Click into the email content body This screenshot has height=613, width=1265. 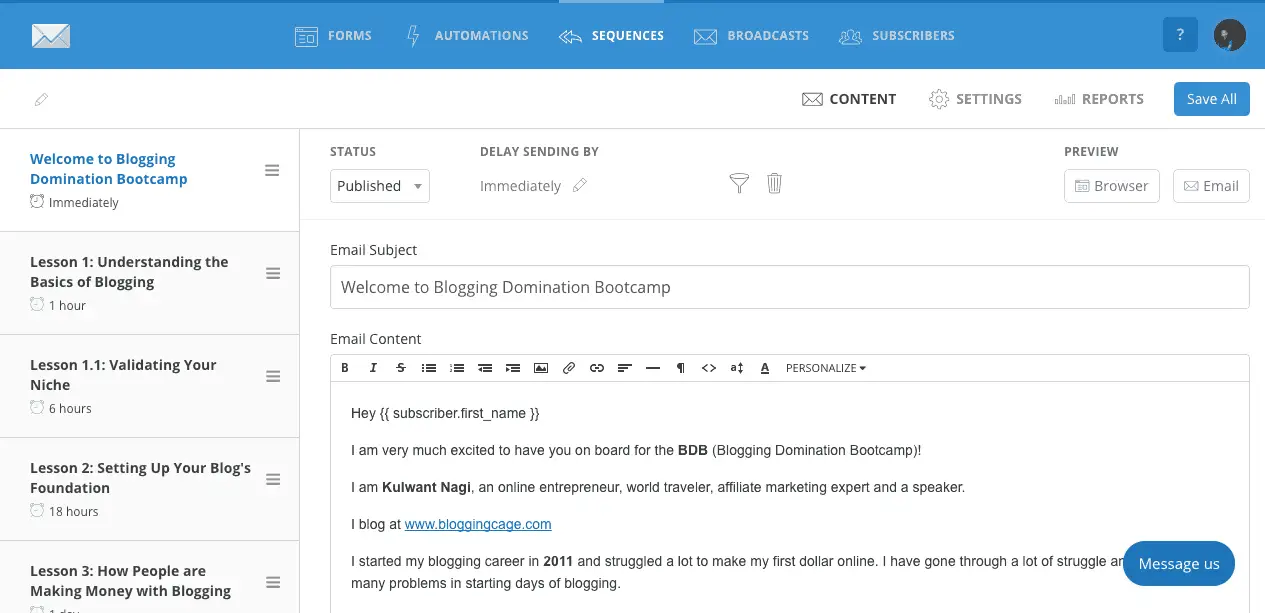[790, 497]
